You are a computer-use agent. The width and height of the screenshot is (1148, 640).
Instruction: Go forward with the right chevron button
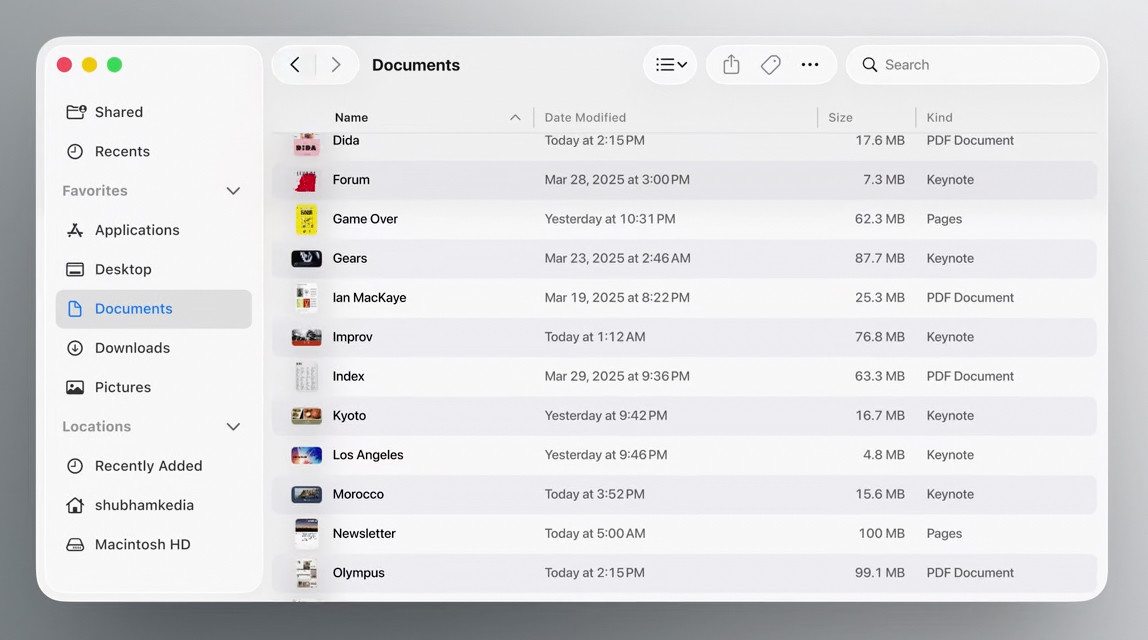335,64
